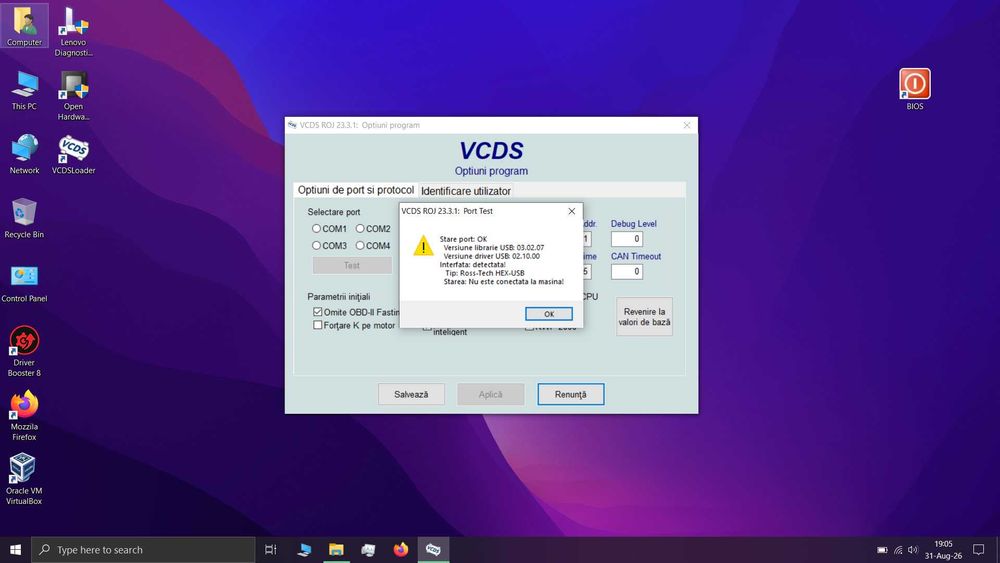
Task: Select the This PC desktop icon
Action: tap(24, 91)
